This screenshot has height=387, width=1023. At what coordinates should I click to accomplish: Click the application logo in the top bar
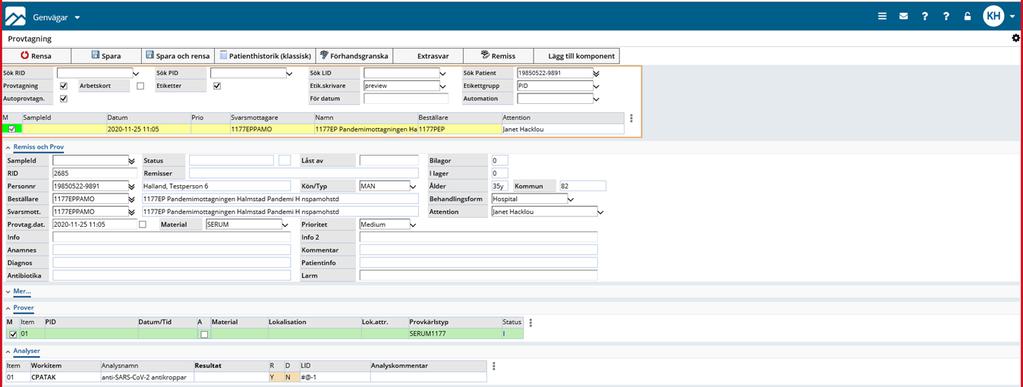point(15,16)
